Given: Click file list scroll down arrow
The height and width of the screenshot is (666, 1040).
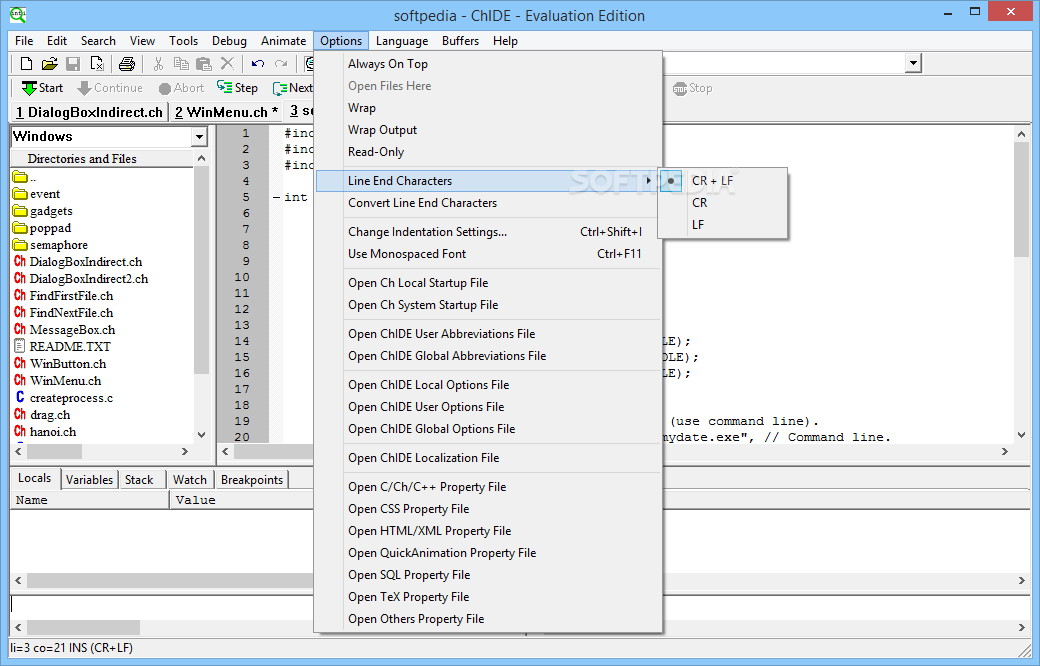Looking at the screenshot, I should click(x=202, y=434).
